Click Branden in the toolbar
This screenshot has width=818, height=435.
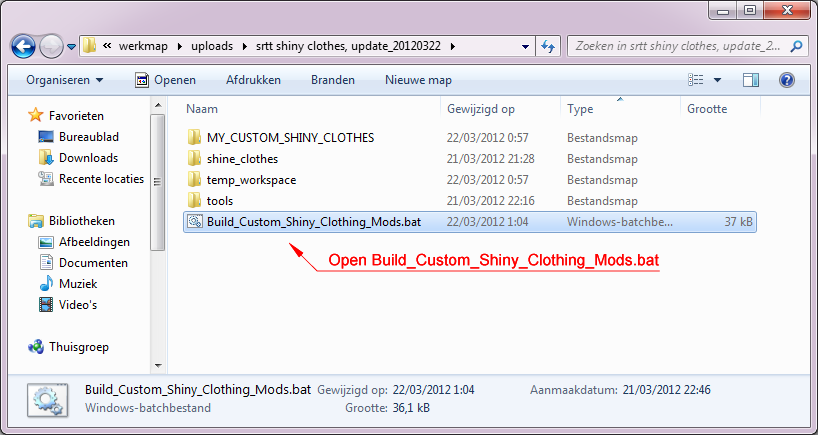[x=333, y=80]
